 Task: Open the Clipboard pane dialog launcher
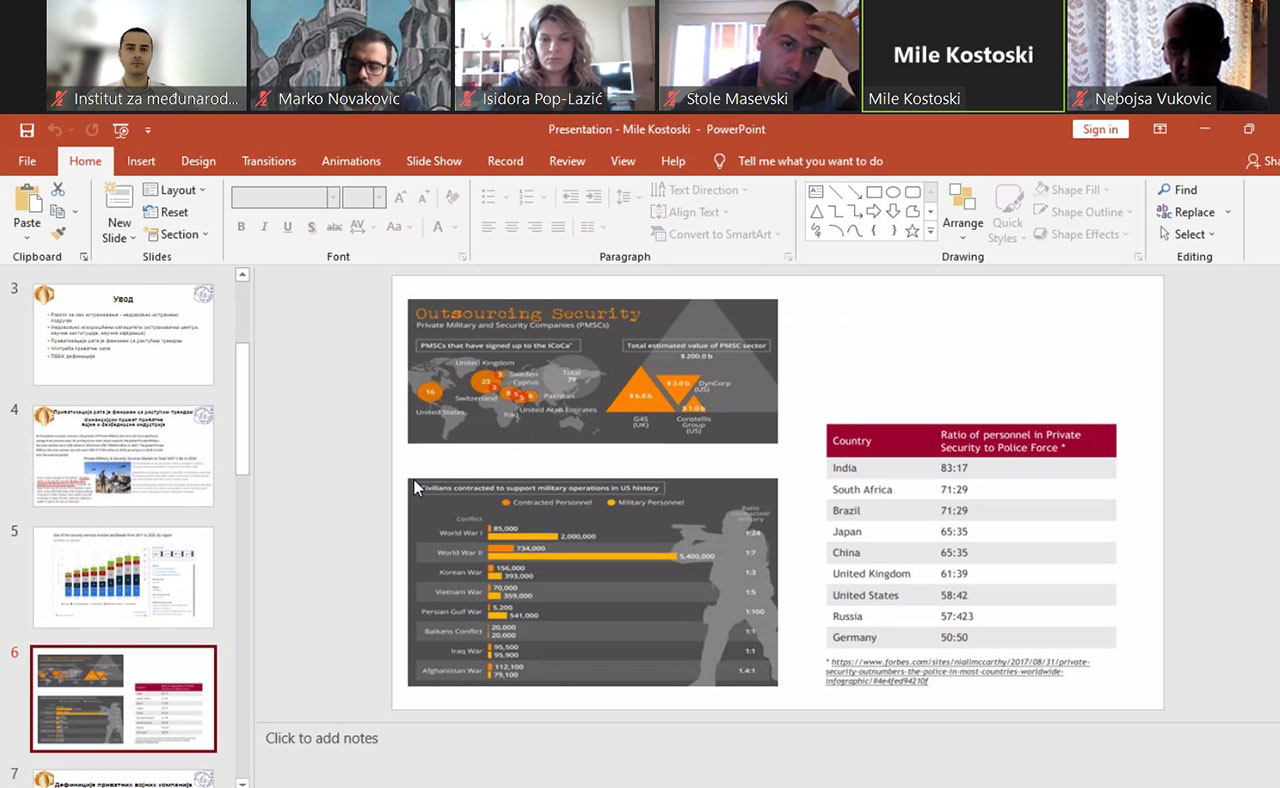(x=84, y=257)
